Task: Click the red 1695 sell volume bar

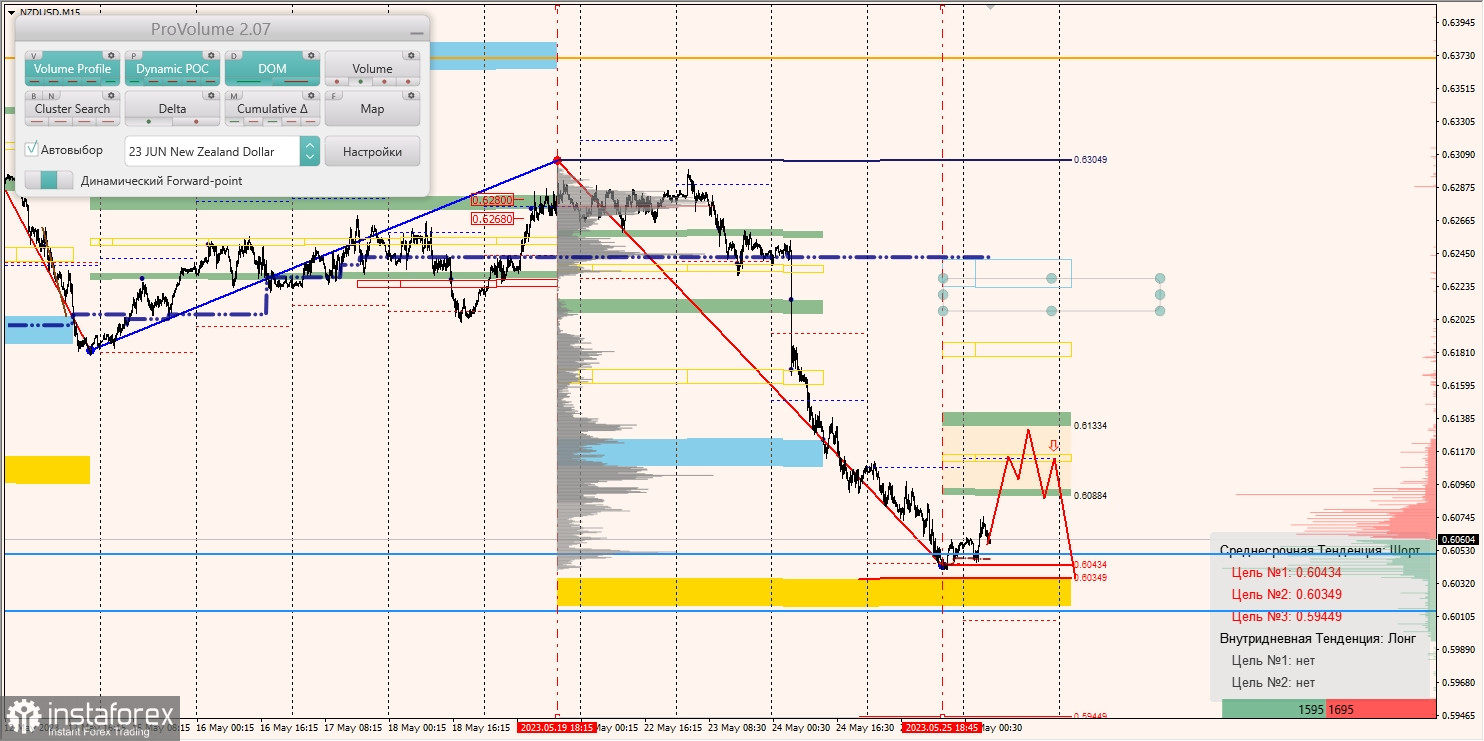Action: pyautogui.click(x=1382, y=709)
